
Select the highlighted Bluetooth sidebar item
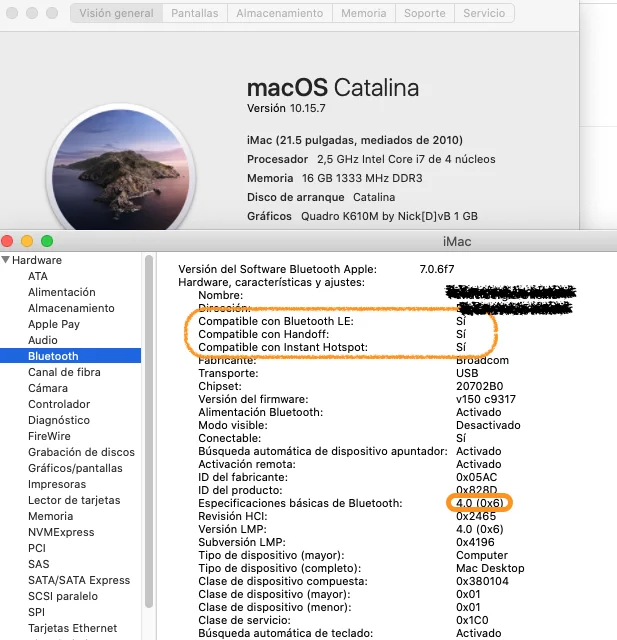(x=70, y=356)
